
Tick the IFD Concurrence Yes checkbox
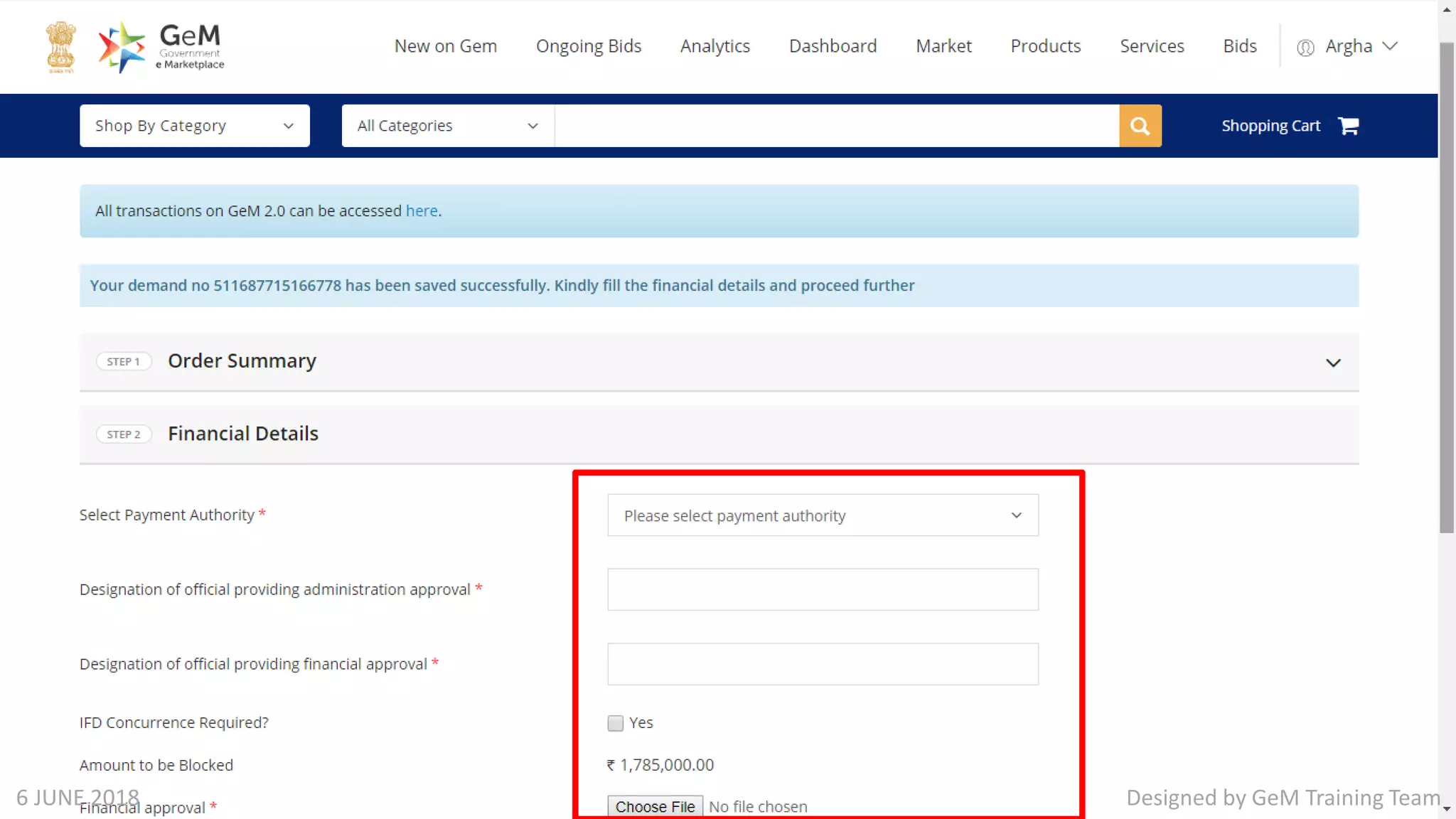616,723
